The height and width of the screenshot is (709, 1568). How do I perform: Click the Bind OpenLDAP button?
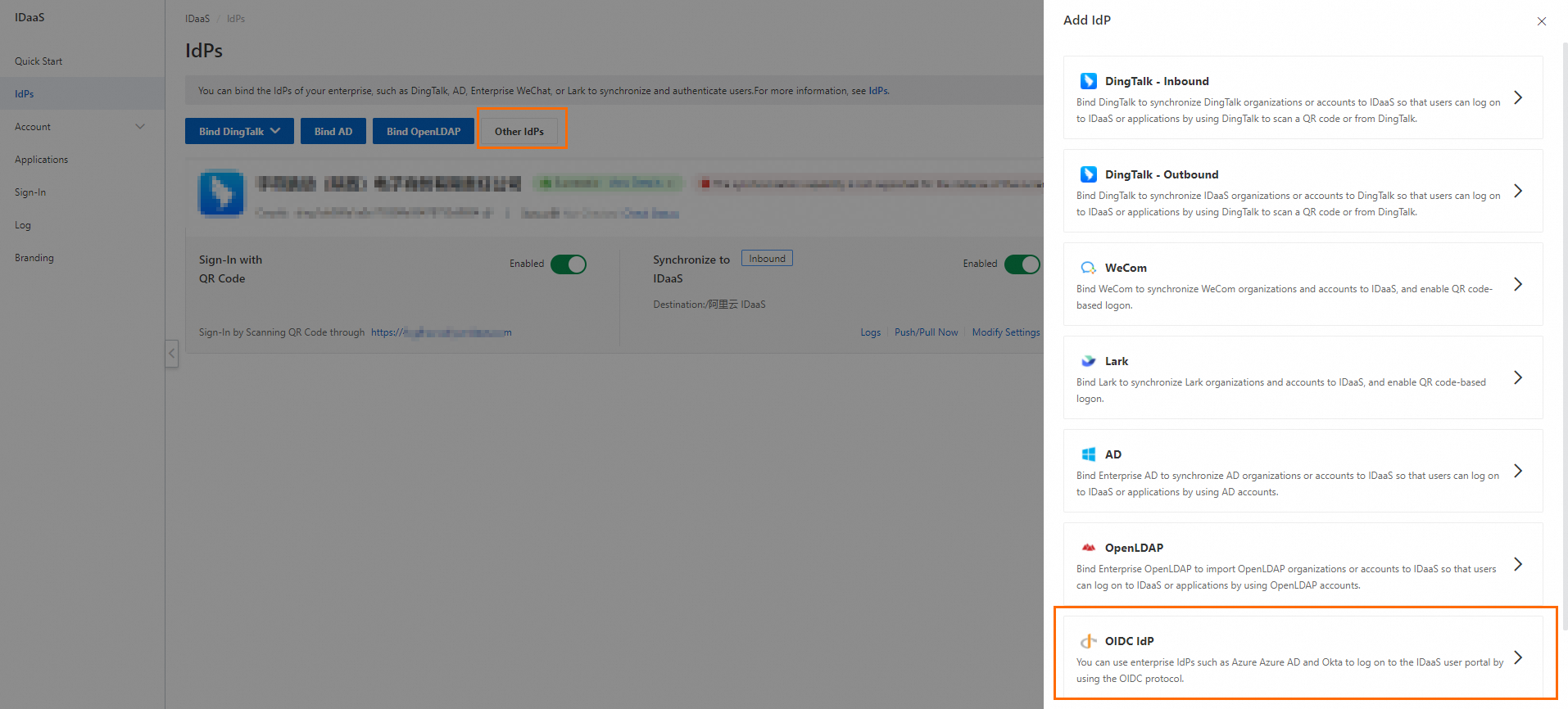point(424,131)
